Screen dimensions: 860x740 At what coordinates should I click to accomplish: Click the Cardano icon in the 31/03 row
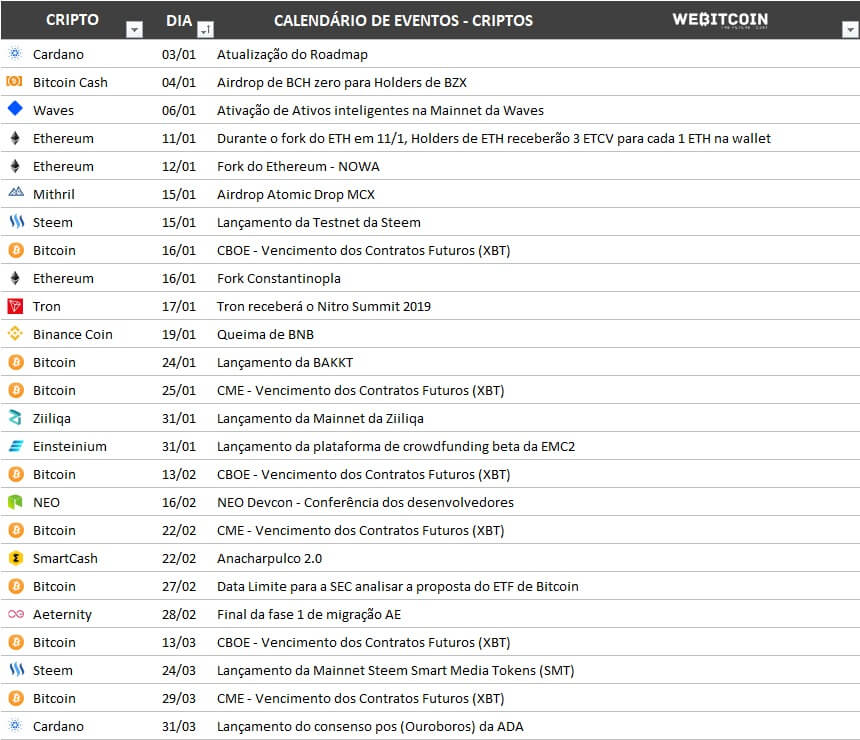[15, 725]
